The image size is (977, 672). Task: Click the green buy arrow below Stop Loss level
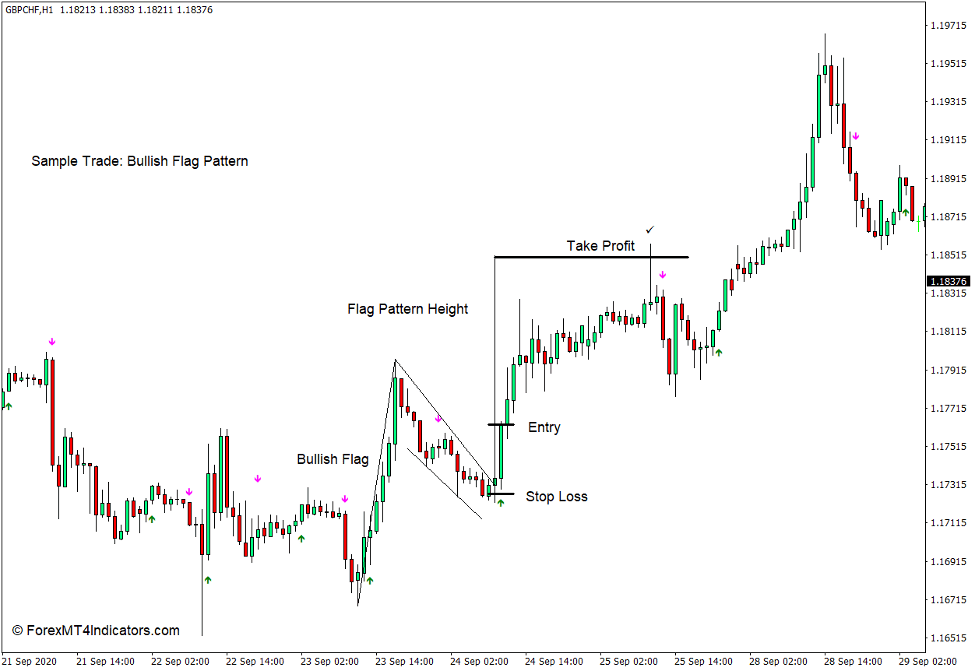pyautogui.click(x=500, y=505)
